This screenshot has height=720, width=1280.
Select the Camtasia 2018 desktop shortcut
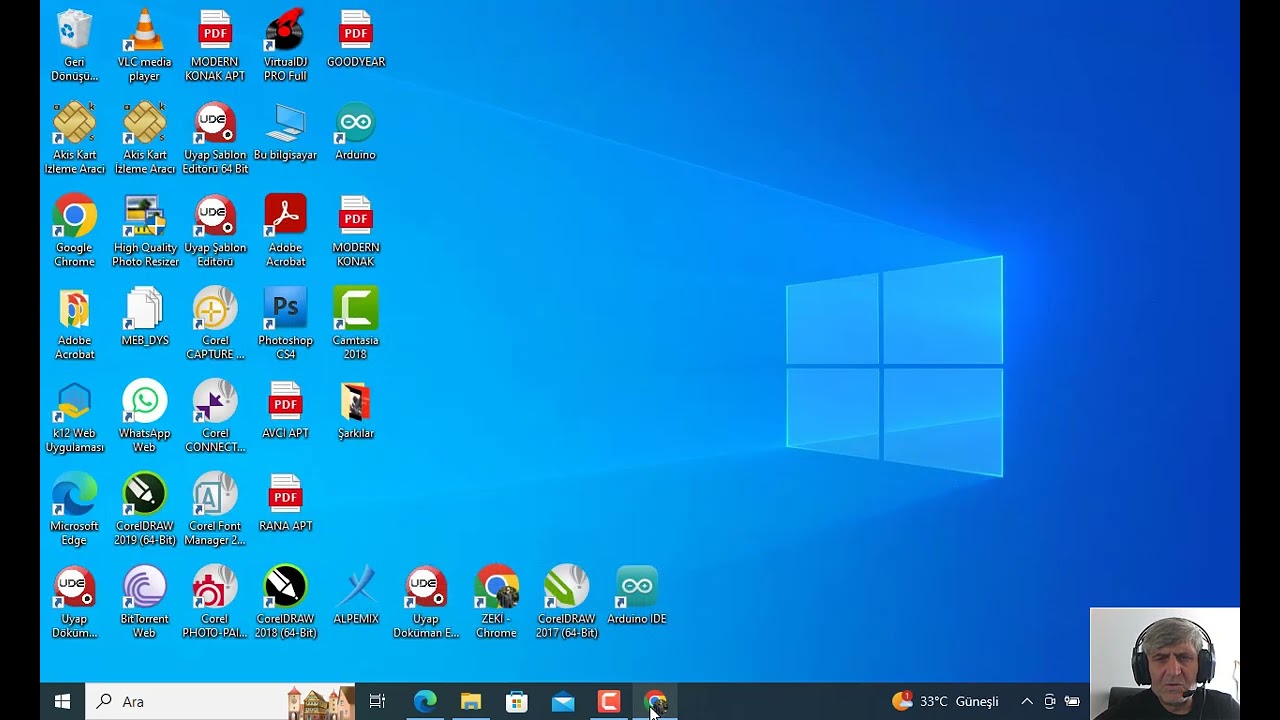point(356,325)
